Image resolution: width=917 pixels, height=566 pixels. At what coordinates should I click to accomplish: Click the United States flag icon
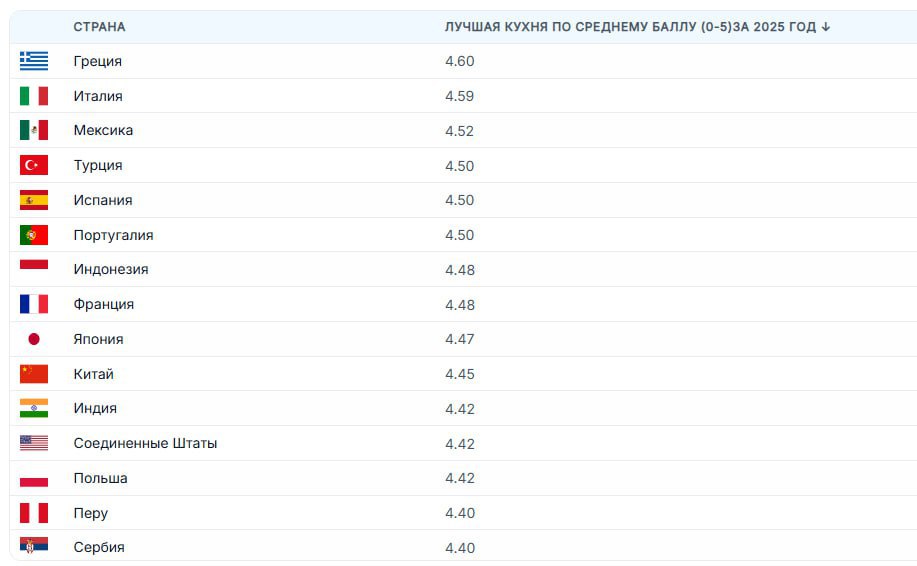[34, 443]
